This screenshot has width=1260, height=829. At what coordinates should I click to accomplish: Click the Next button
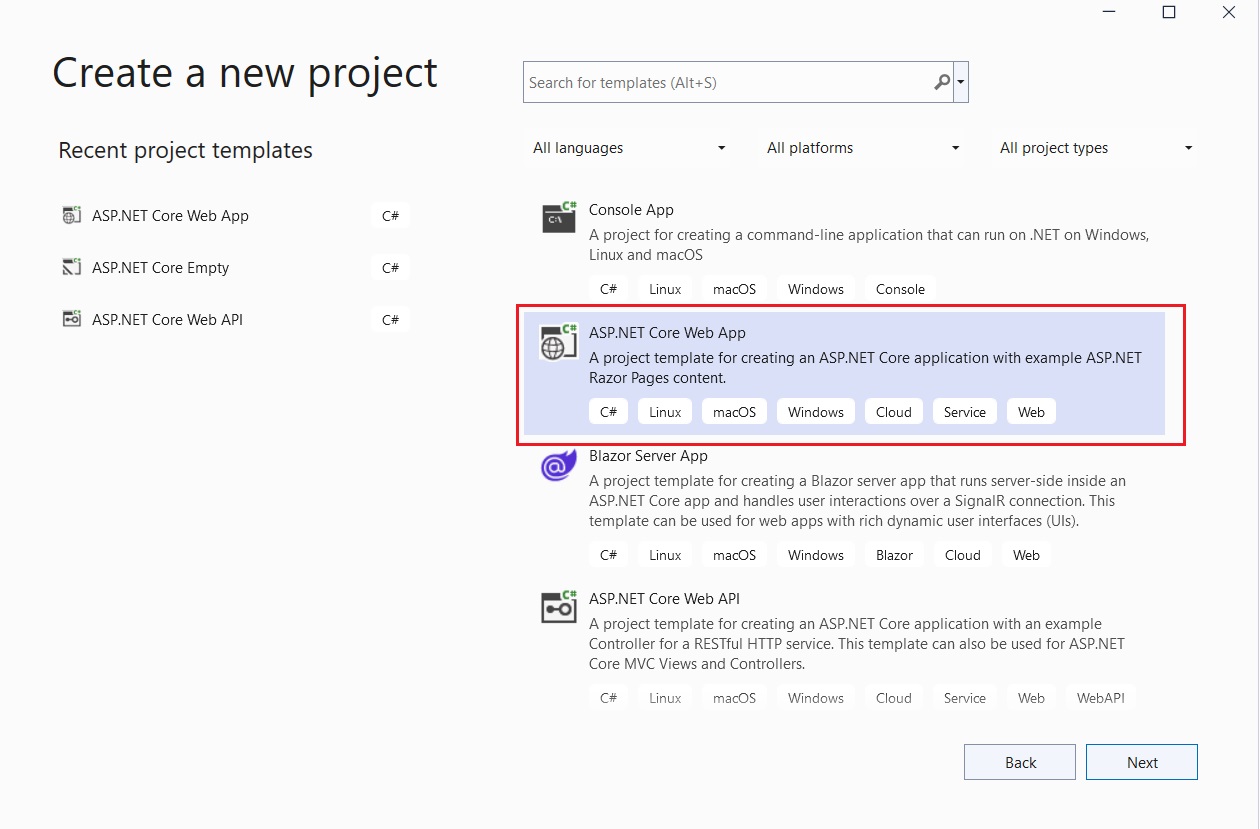click(1142, 762)
